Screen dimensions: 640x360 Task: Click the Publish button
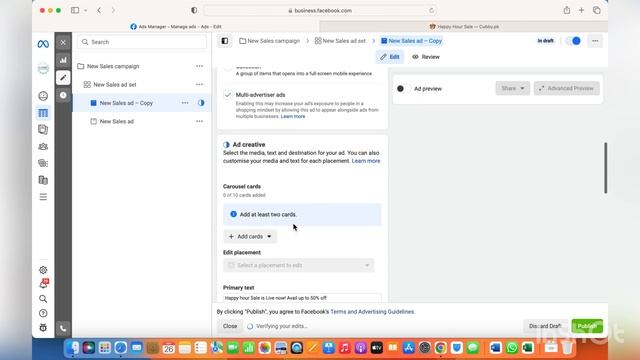(587, 326)
